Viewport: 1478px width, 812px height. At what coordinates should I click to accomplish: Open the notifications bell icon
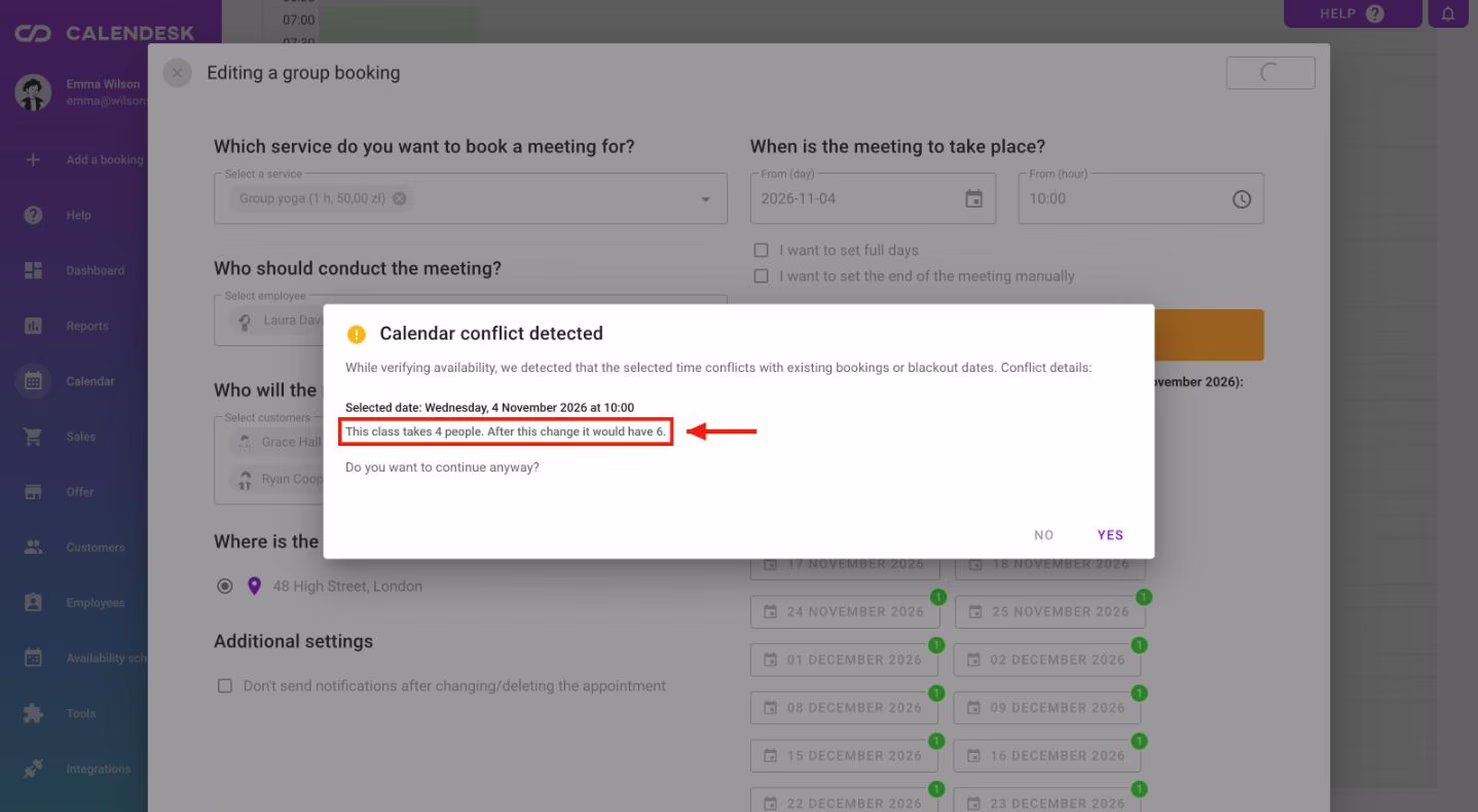pyautogui.click(x=1448, y=14)
